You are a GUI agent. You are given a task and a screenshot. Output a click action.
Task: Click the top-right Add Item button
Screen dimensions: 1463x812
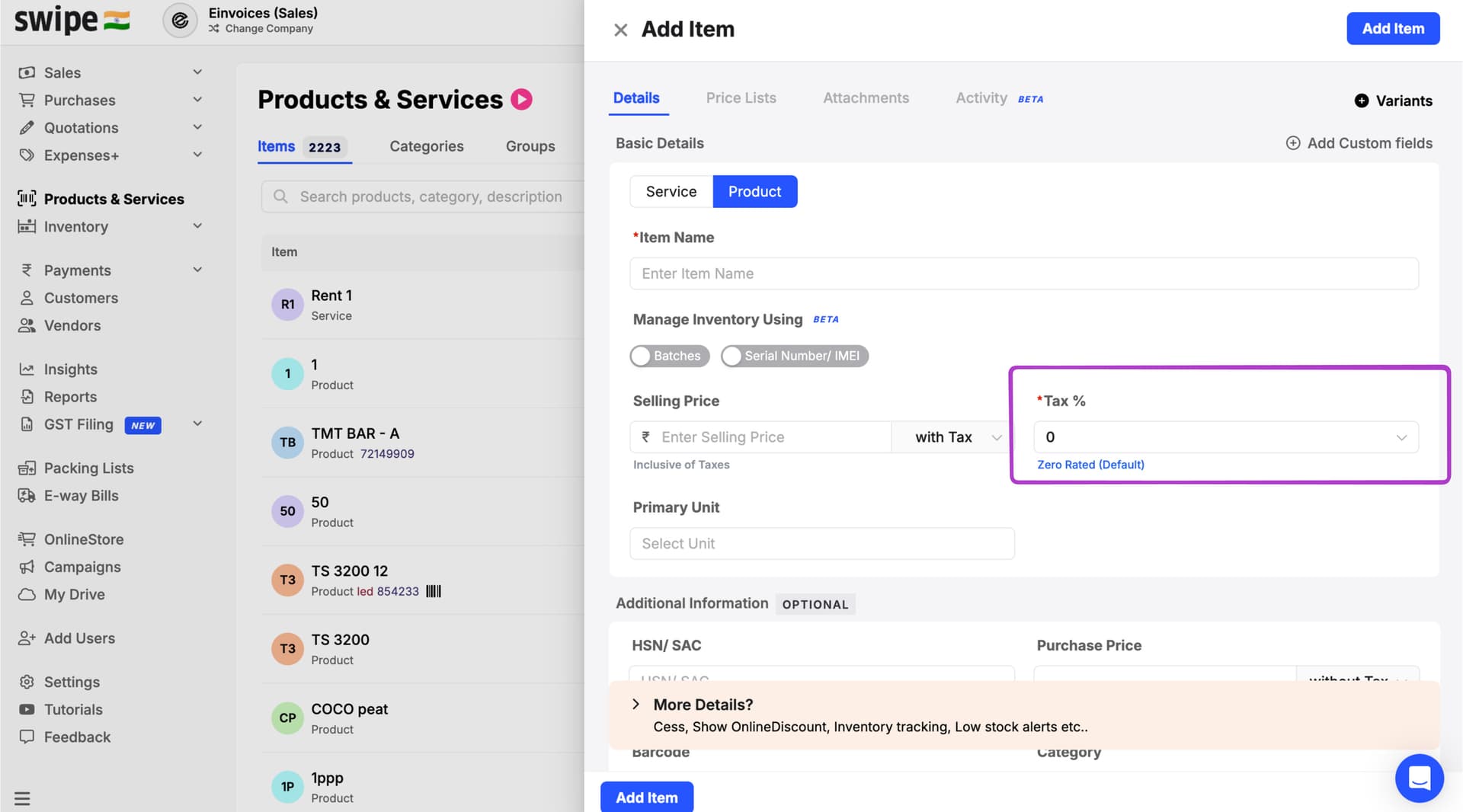coord(1392,29)
